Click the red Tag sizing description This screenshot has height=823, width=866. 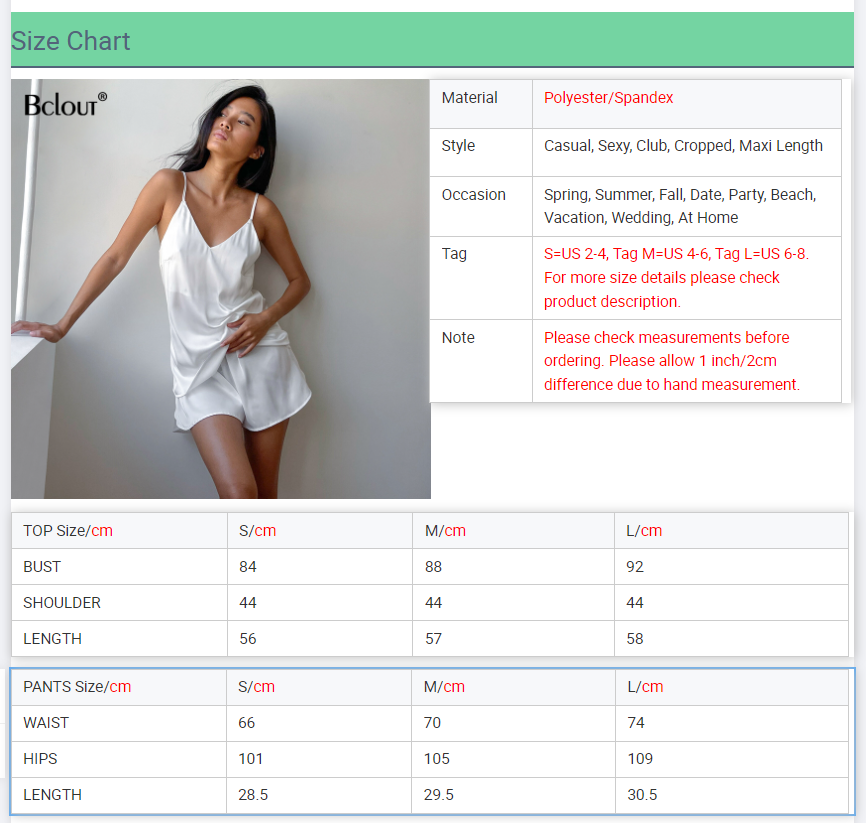tap(675, 277)
